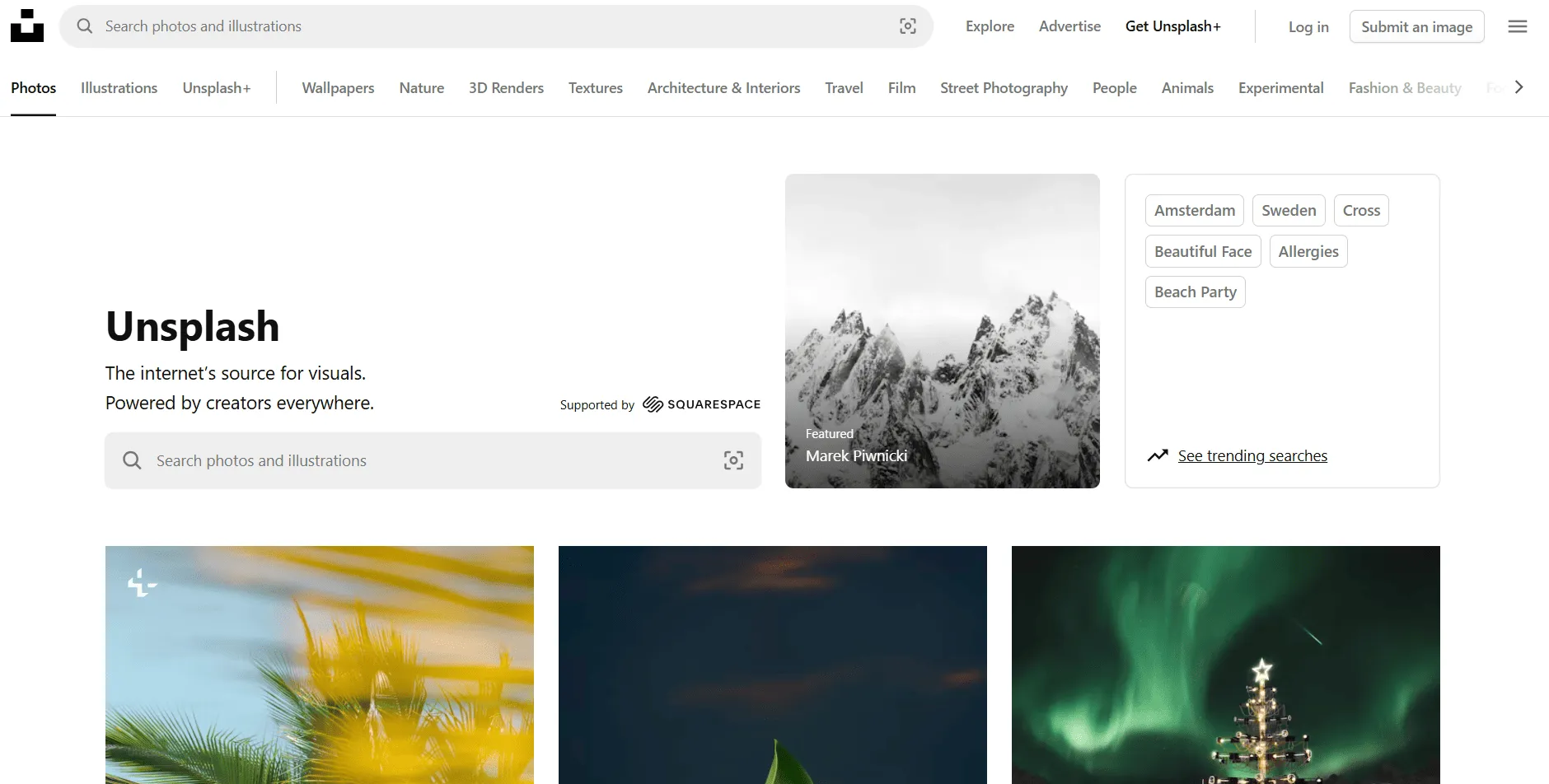The width and height of the screenshot is (1549, 784).
Task: Expand more categories with the right chevron
Action: (x=1519, y=86)
